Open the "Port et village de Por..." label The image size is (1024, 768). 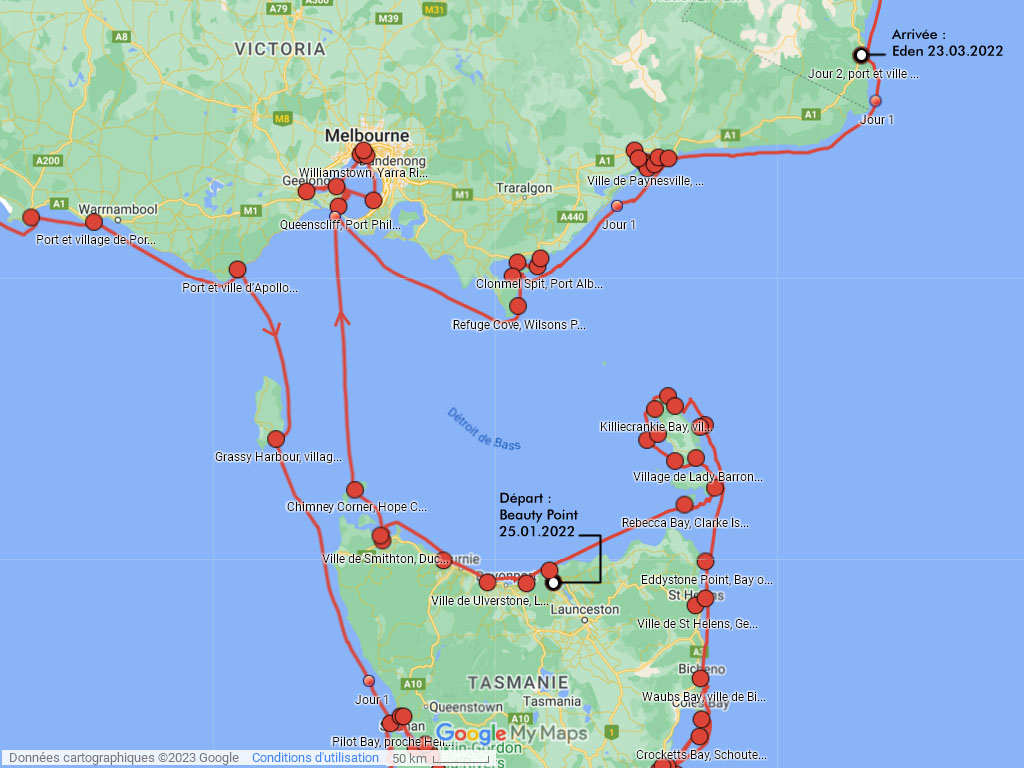(96, 240)
